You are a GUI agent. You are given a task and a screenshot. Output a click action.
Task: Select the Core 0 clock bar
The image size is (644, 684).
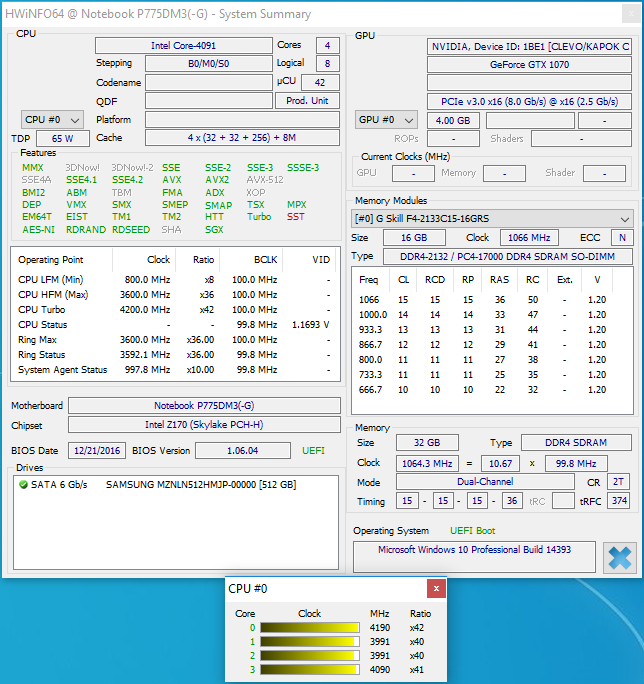click(310, 627)
